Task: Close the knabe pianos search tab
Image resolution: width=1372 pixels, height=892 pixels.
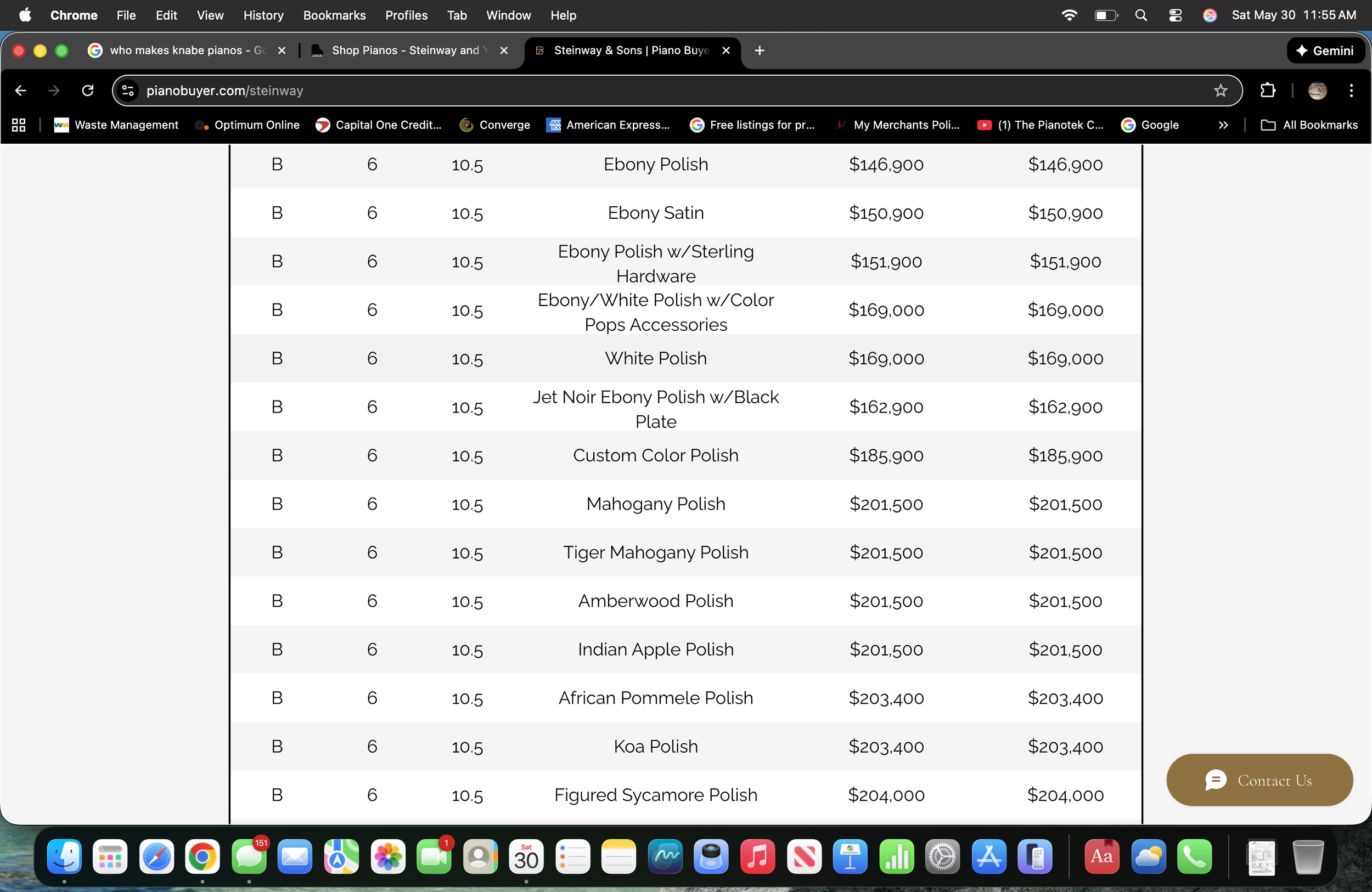Action: click(x=282, y=50)
